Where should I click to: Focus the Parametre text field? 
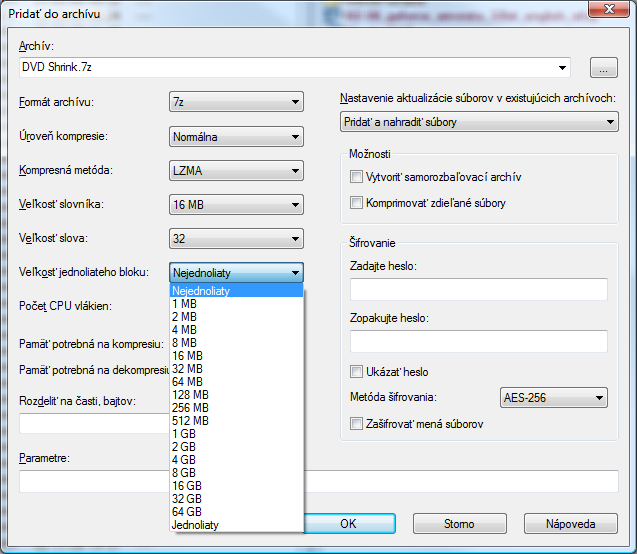click(461, 481)
